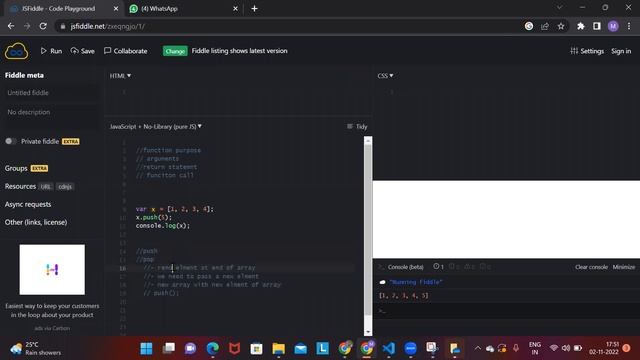Screen dimensions: 640x360
Task: Open the HTML panel dropdown
Action: coord(120,76)
